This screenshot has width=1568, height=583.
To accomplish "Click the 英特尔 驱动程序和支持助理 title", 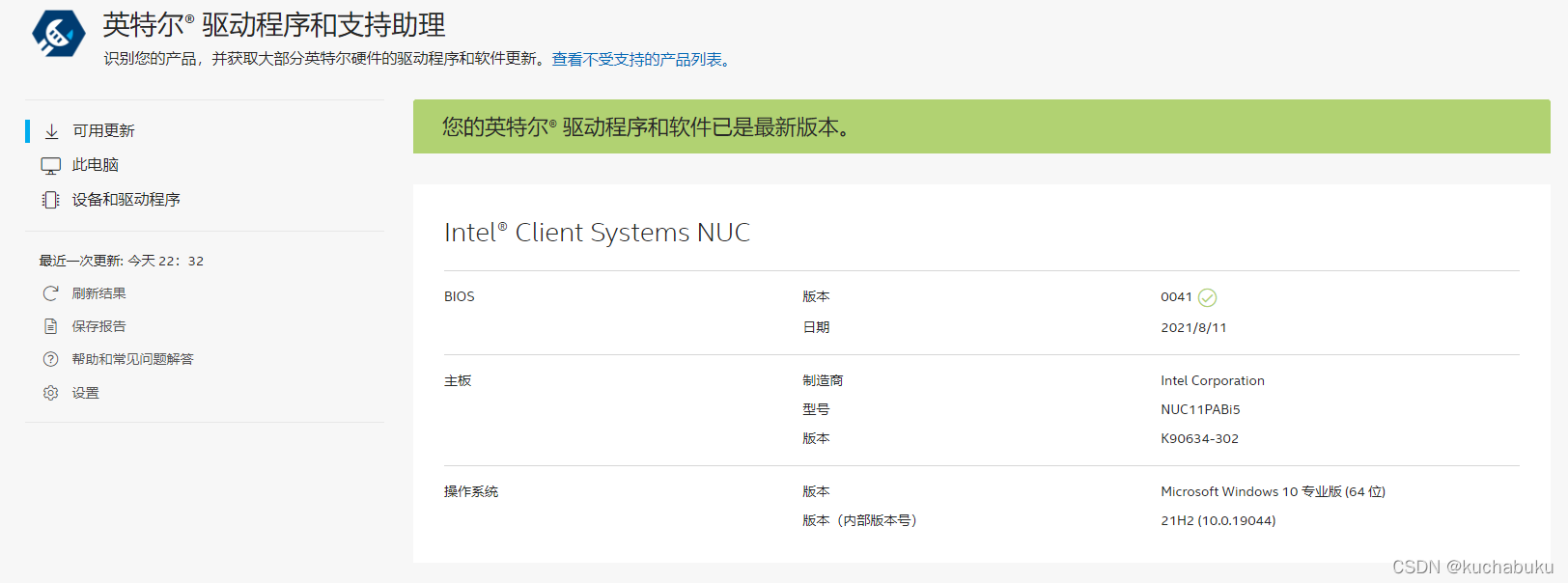I will (x=274, y=25).
